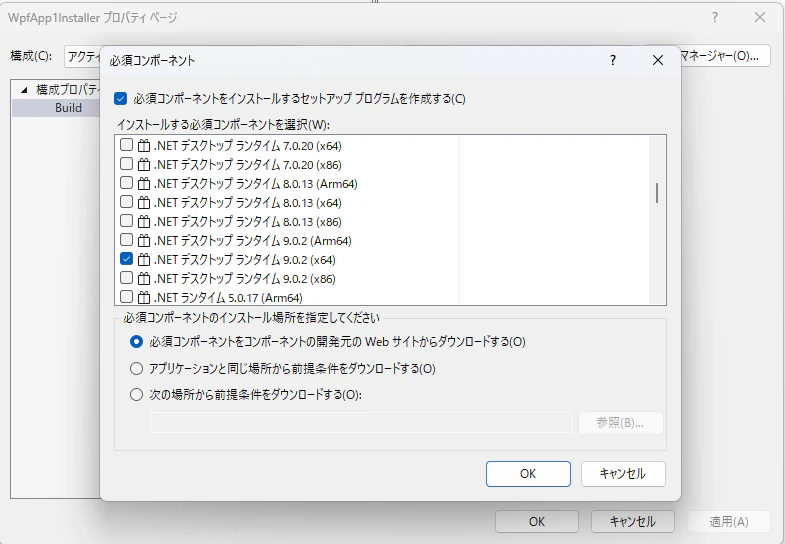Image resolution: width=785 pixels, height=544 pixels.
Task: Click キャンセル in 必須コンポーネント dialog
Action: pos(623,474)
